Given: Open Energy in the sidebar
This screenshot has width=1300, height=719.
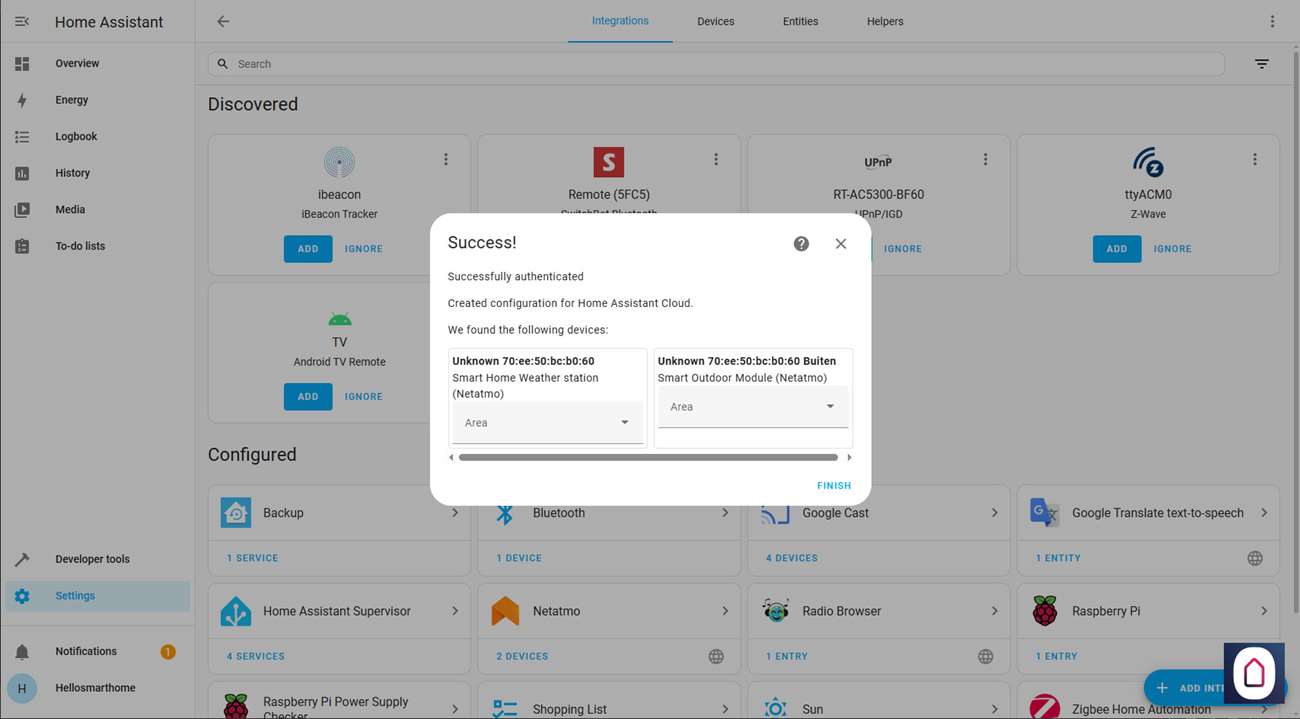Looking at the screenshot, I should (x=72, y=100).
